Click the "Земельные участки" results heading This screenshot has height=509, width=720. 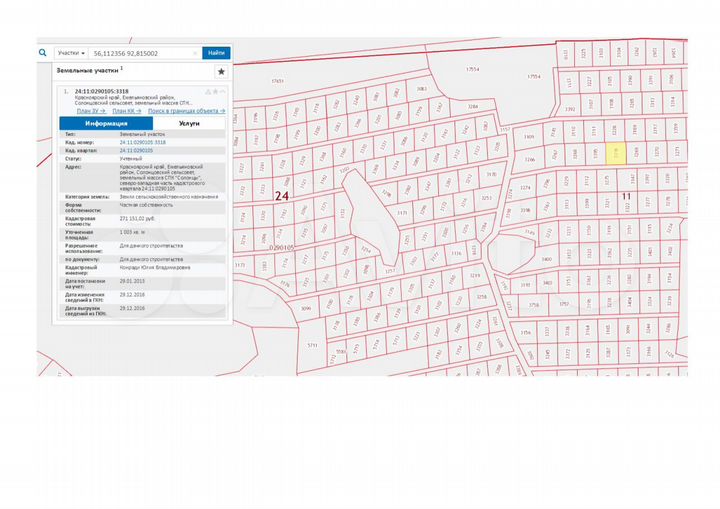[87, 71]
